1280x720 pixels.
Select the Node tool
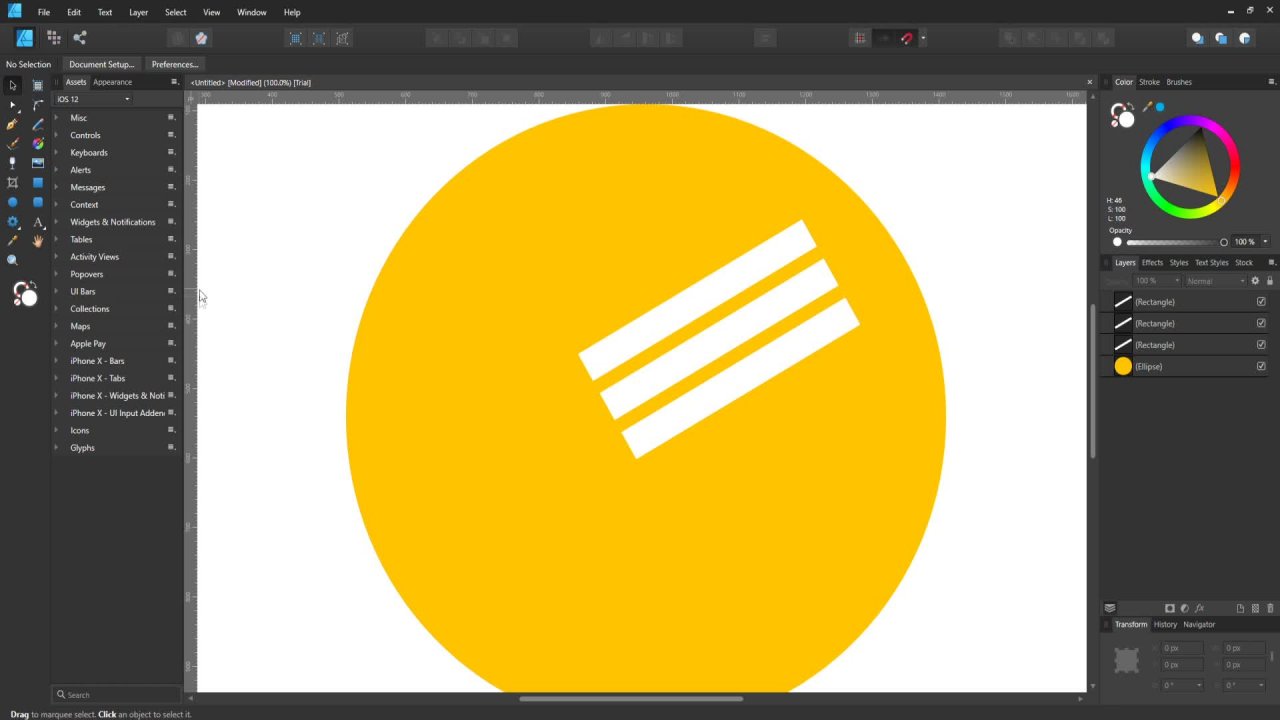pos(12,105)
